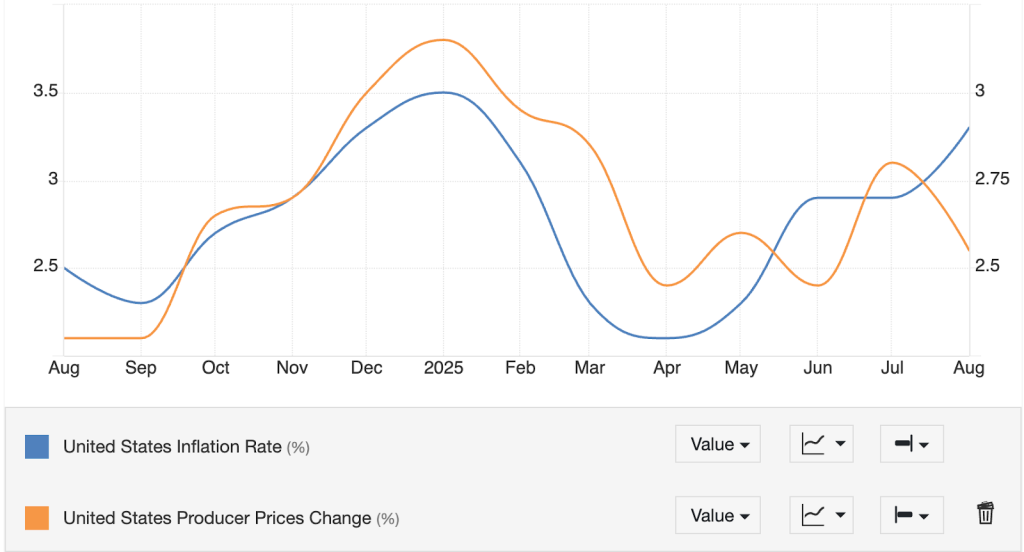Select the Jul x-axis label

891,368
